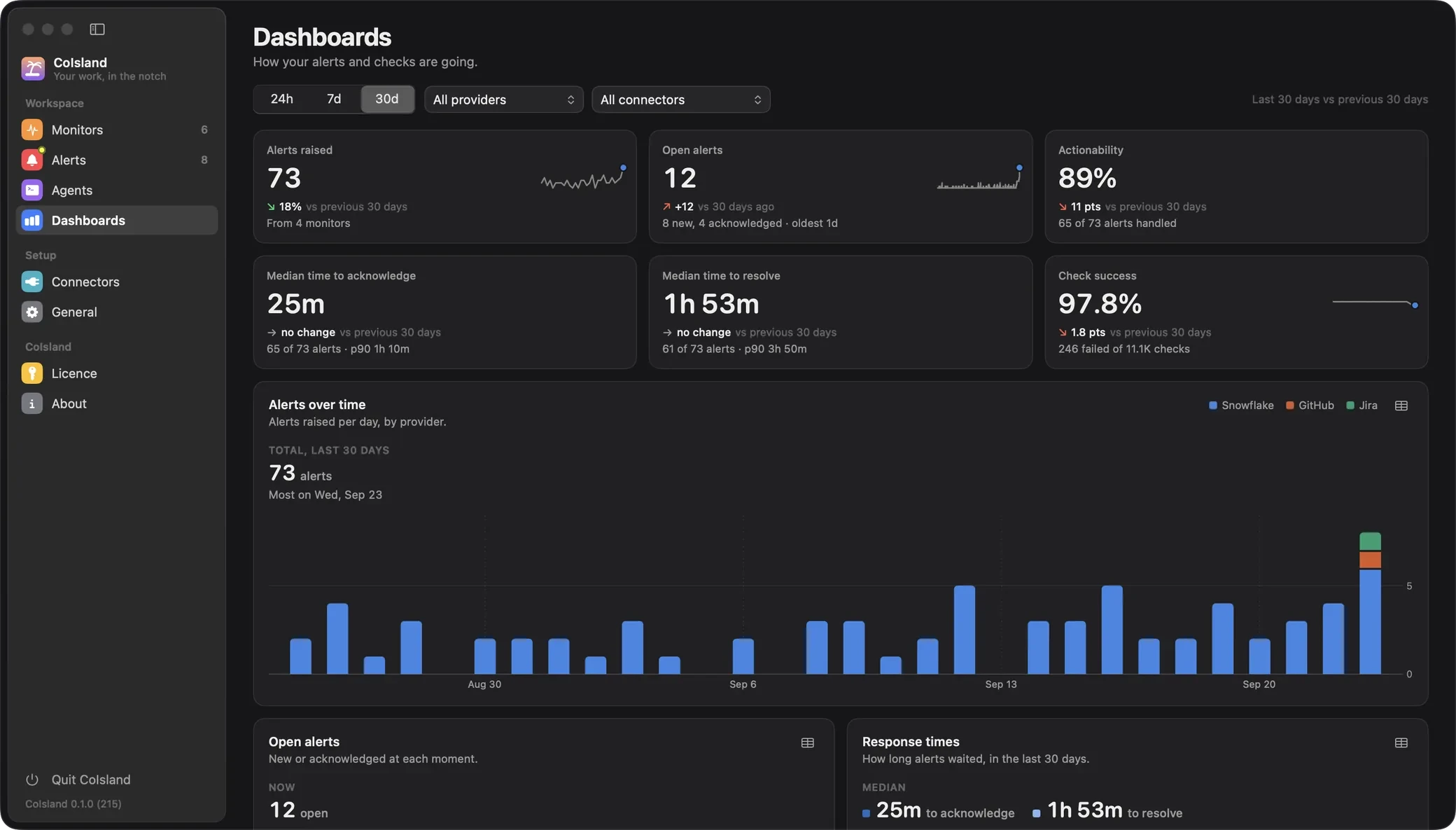This screenshot has width=1456, height=830.
Task: Click the Open alerts 12 card
Action: click(x=840, y=186)
